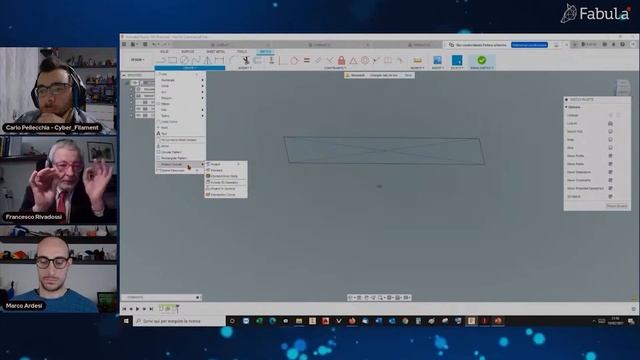Open the Windows Start menu

pos(126,321)
